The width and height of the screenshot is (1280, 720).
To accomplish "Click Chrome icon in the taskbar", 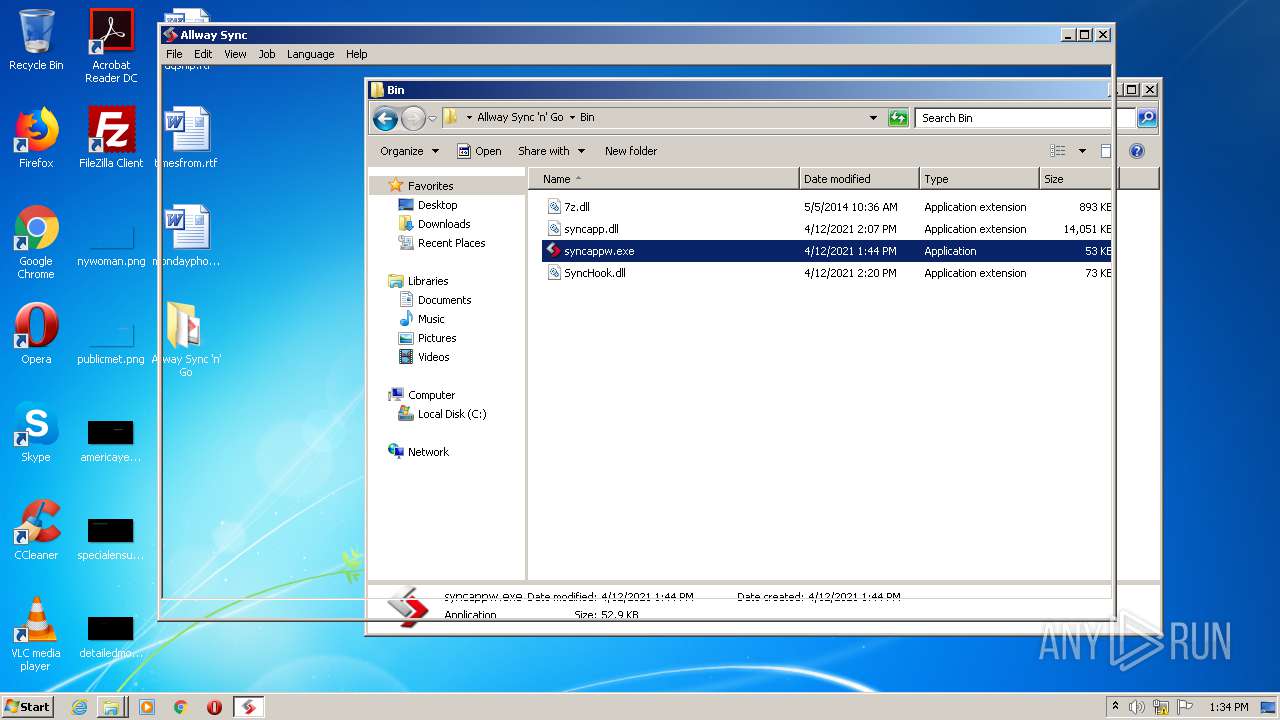I will (x=180, y=707).
